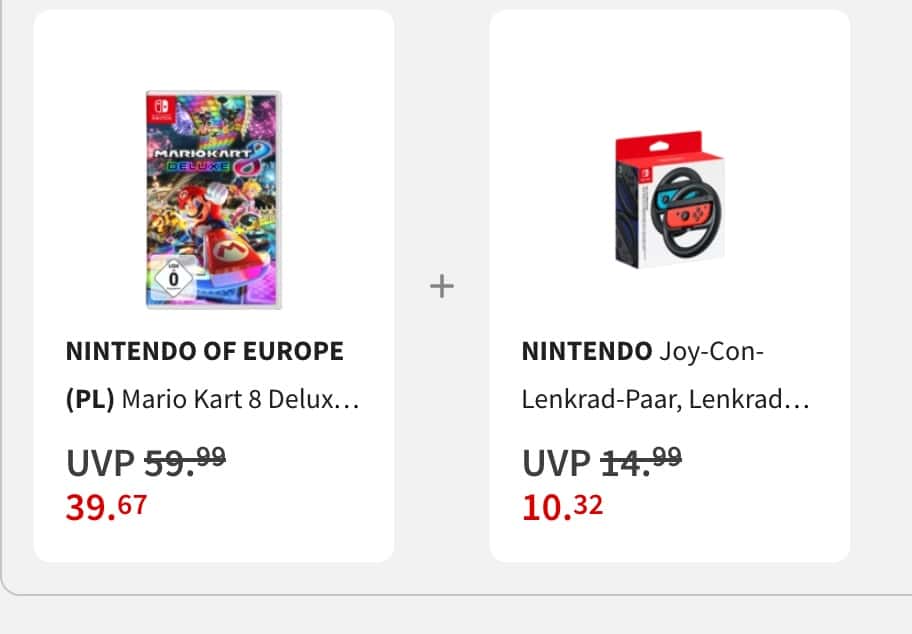Click the plus sign between products
Image resolution: width=912 pixels, height=634 pixels.
click(442, 286)
